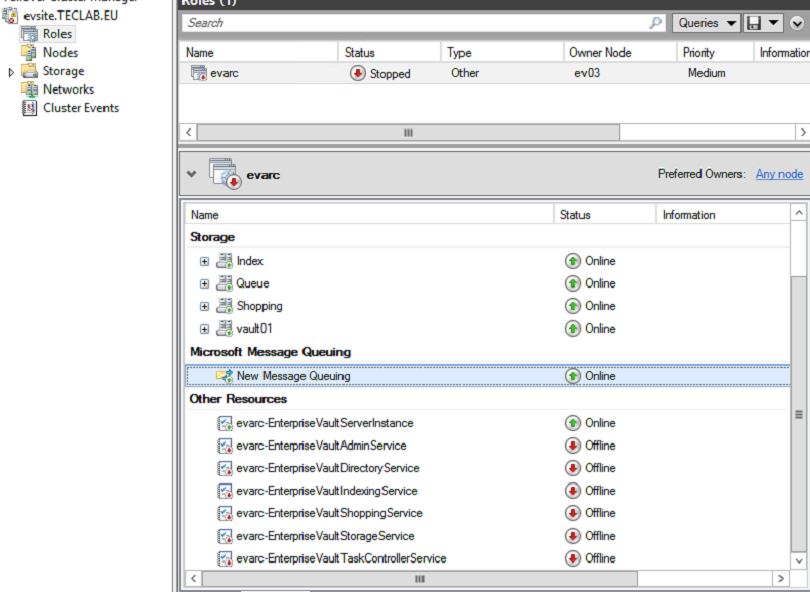The width and height of the screenshot is (810, 592).
Task: Click the Cluster Events icon
Action: pyautogui.click(x=29, y=108)
